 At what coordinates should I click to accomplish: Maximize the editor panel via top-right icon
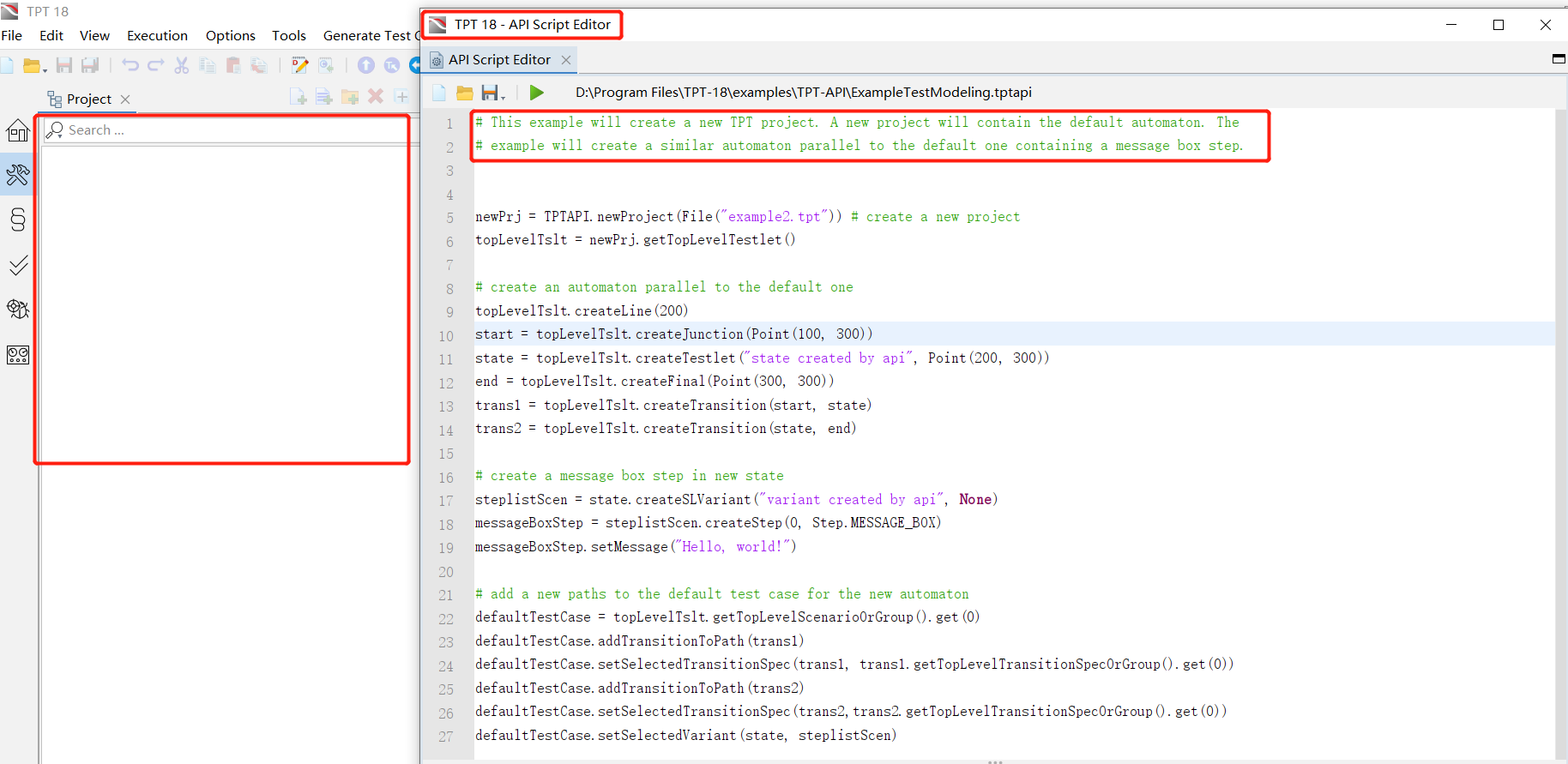point(1559,58)
